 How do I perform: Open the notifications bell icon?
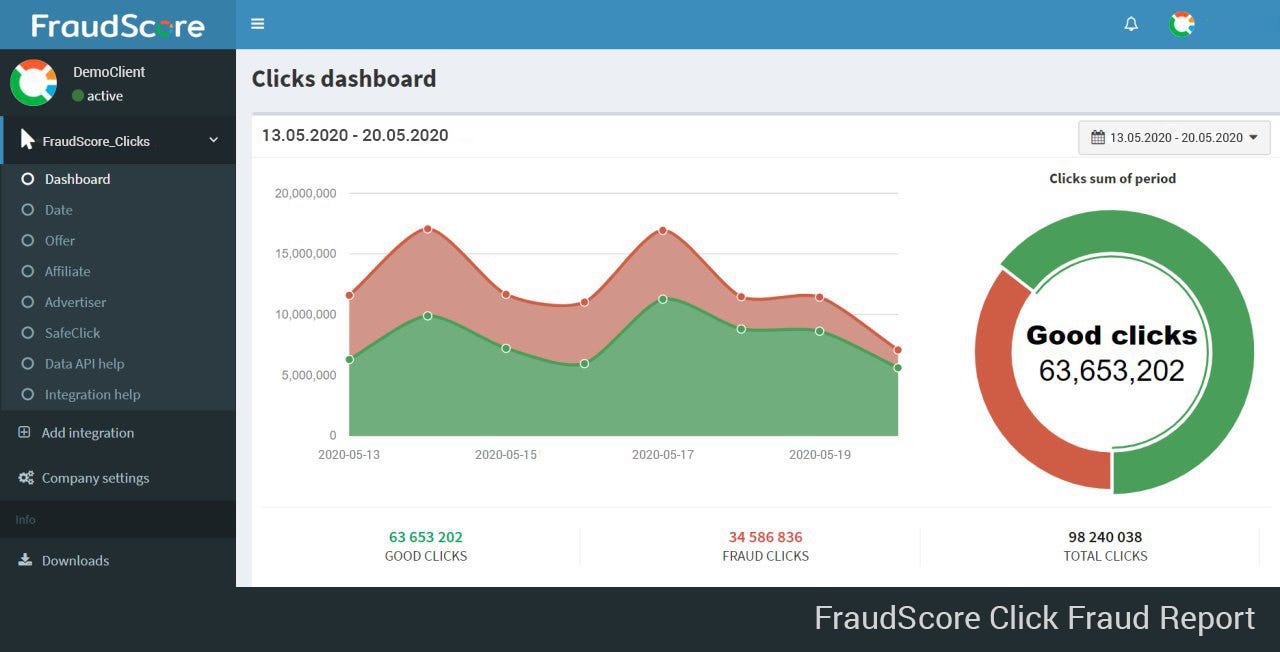[1131, 24]
